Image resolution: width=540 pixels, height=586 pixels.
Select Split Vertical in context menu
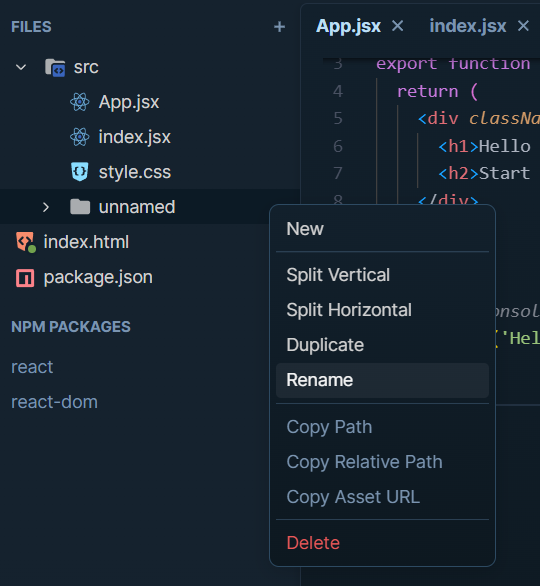click(x=382, y=275)
